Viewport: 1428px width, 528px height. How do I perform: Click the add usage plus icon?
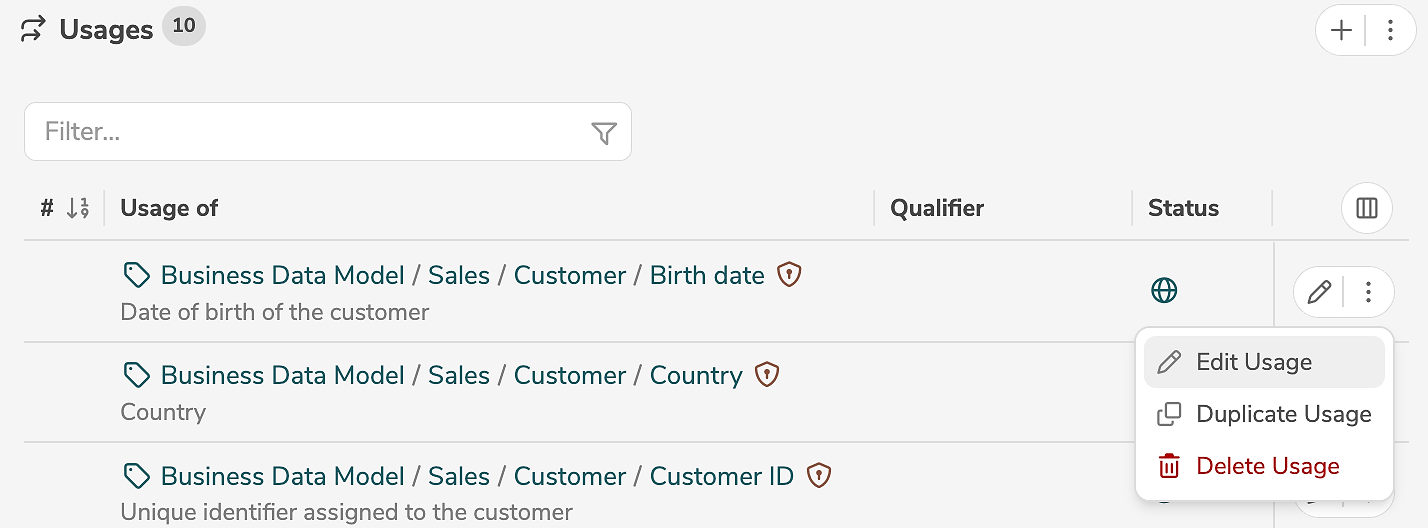(x=1341, y=31)
